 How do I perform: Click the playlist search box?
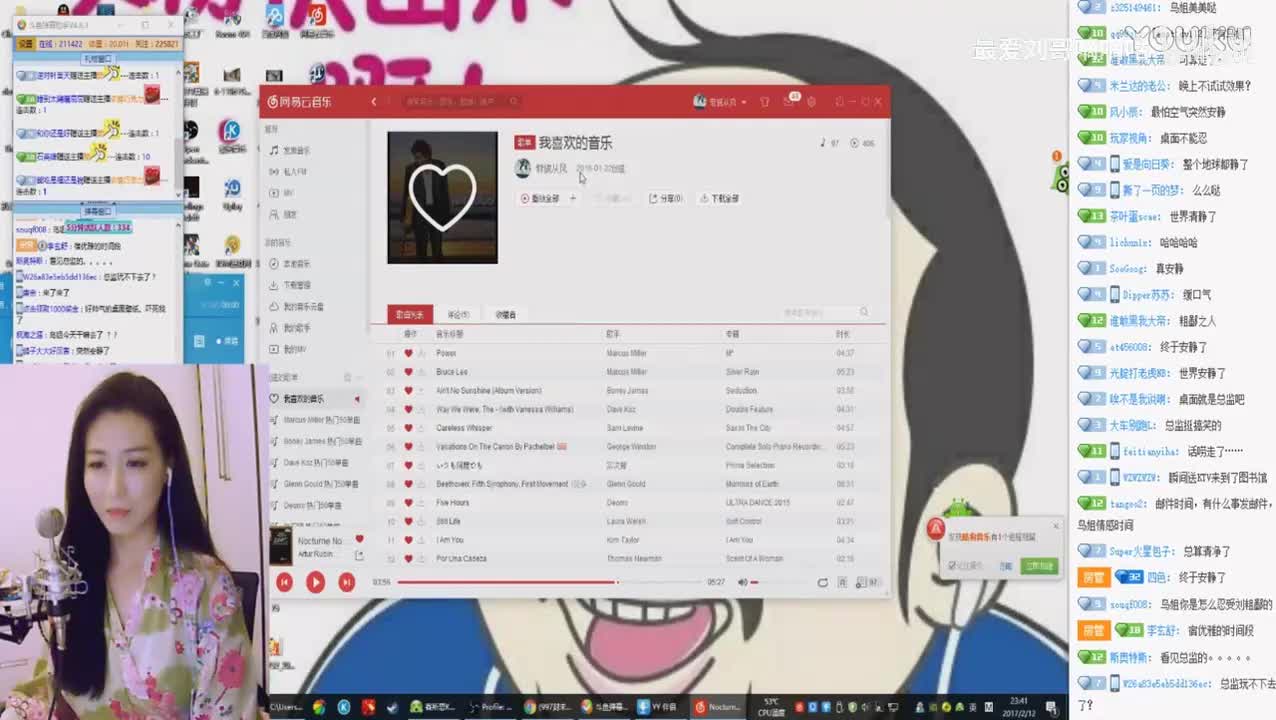pyautogui.click(x=825, y=313)
